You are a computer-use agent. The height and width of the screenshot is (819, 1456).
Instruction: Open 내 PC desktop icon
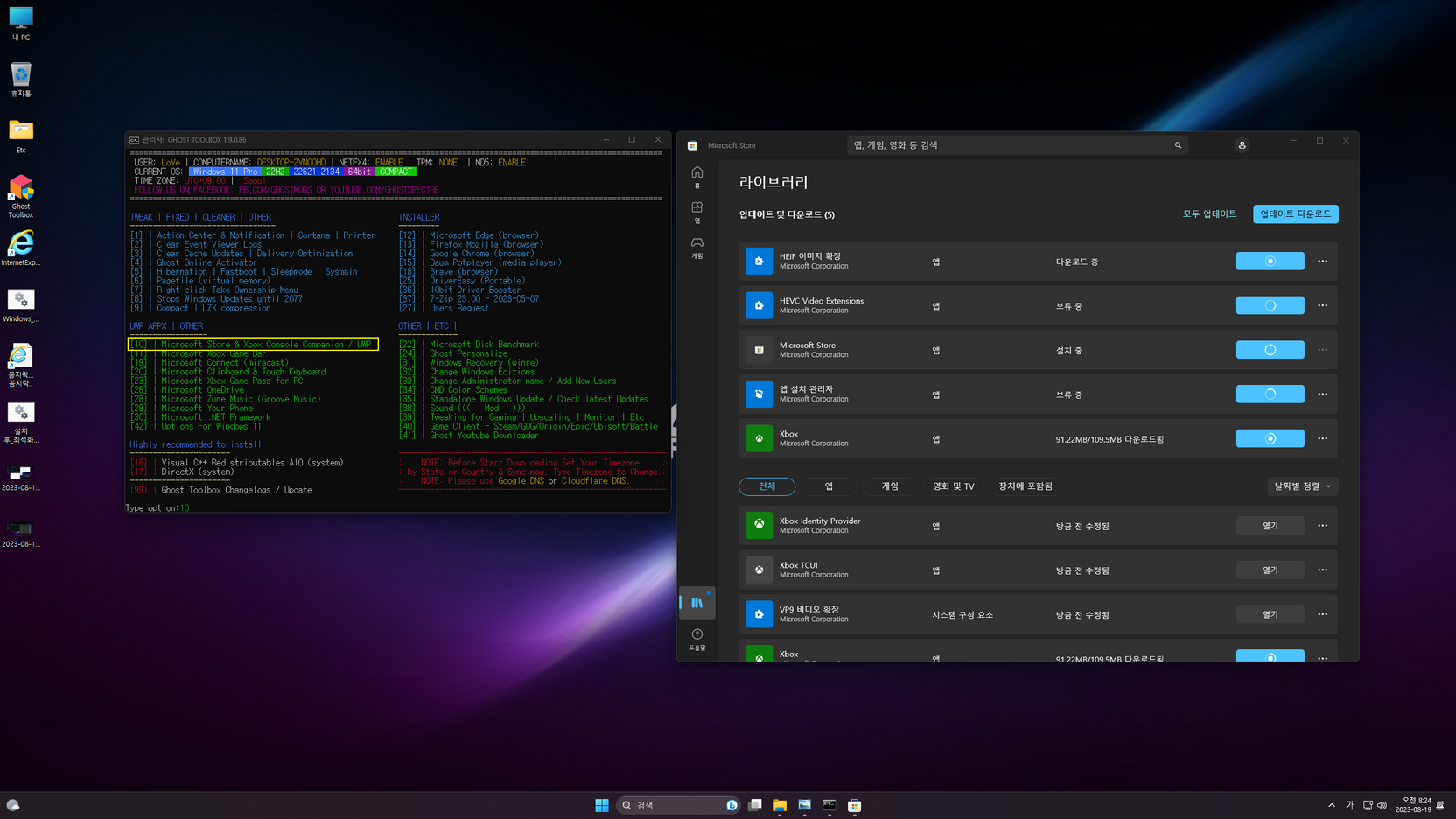point(21,24)
